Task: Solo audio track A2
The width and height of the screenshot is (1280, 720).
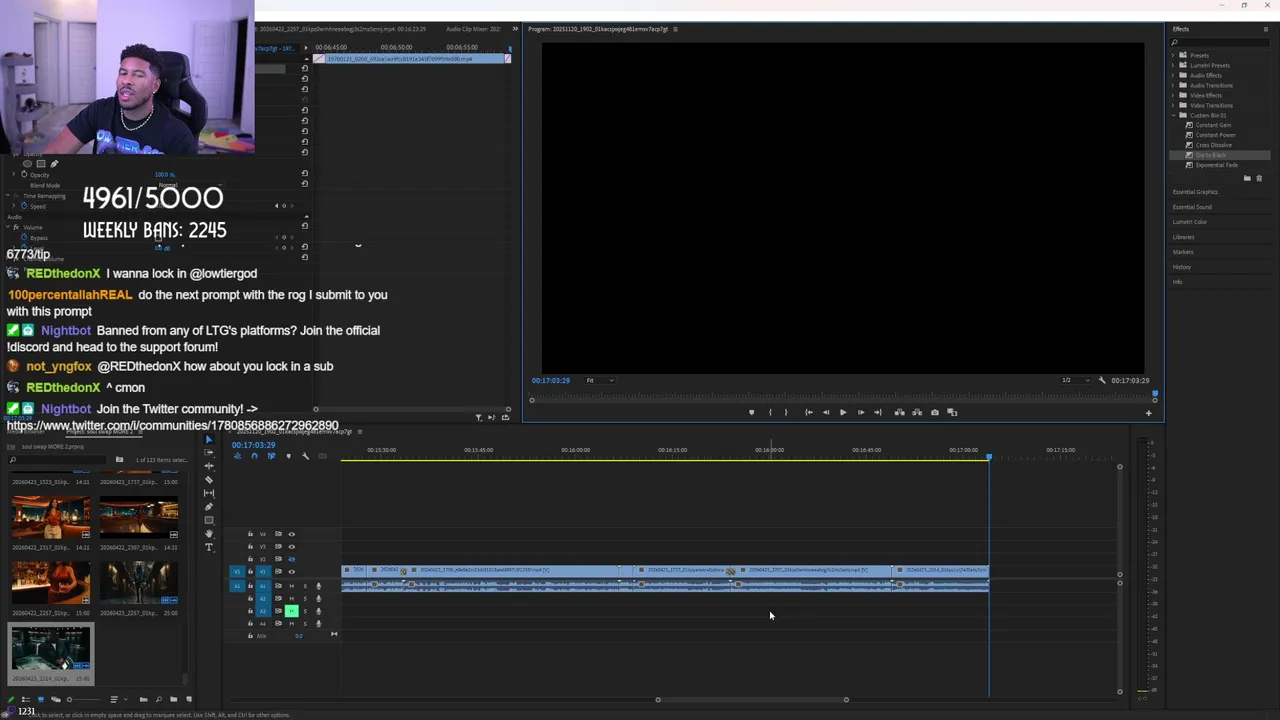Action: 305,598
